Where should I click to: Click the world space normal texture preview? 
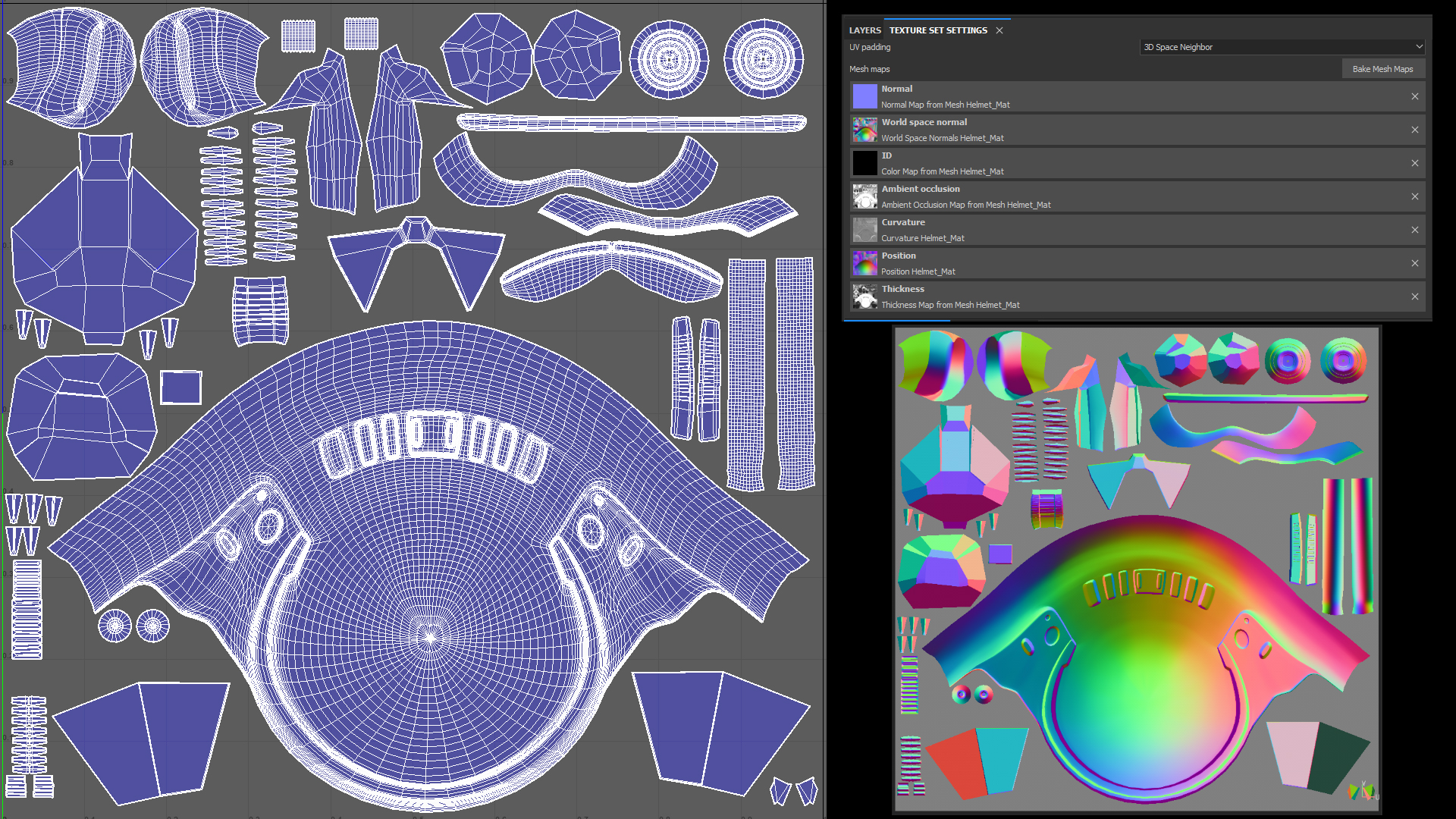[1137, 570]
